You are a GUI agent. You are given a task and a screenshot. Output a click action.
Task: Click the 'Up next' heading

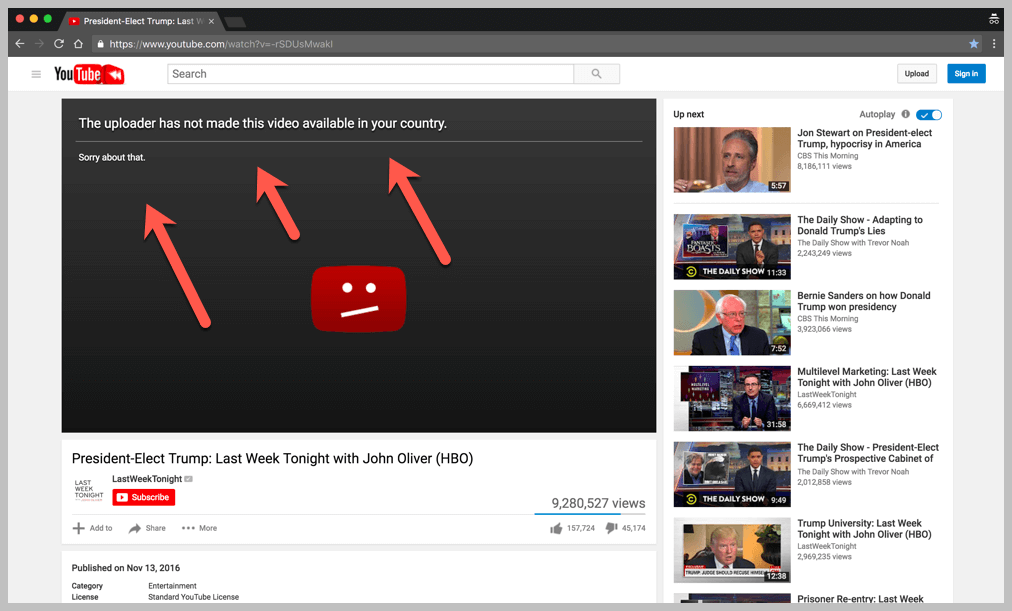689,114
